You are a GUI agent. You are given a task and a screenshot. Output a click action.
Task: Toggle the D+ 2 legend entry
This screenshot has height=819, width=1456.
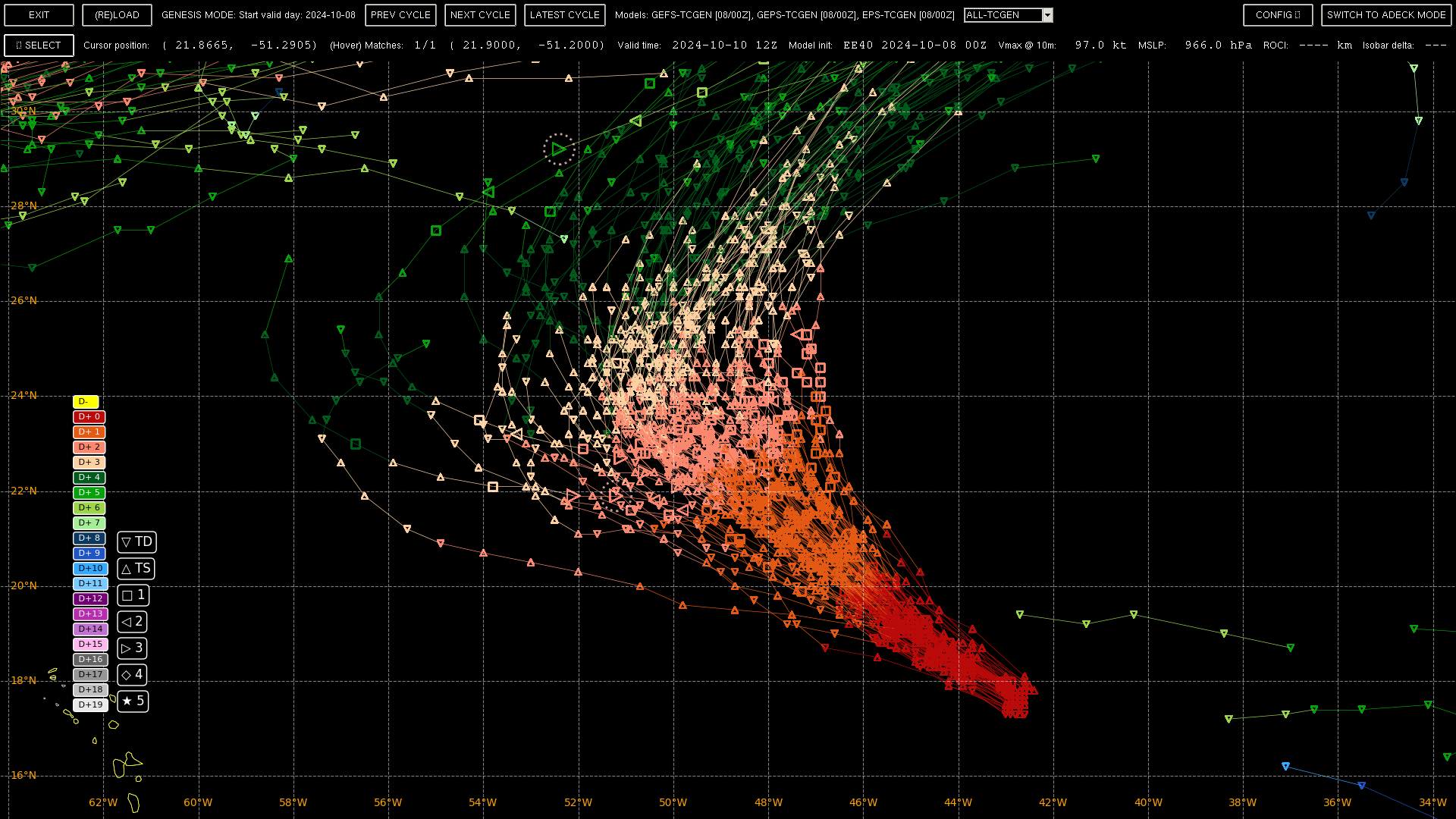click(x=89, y=447)
